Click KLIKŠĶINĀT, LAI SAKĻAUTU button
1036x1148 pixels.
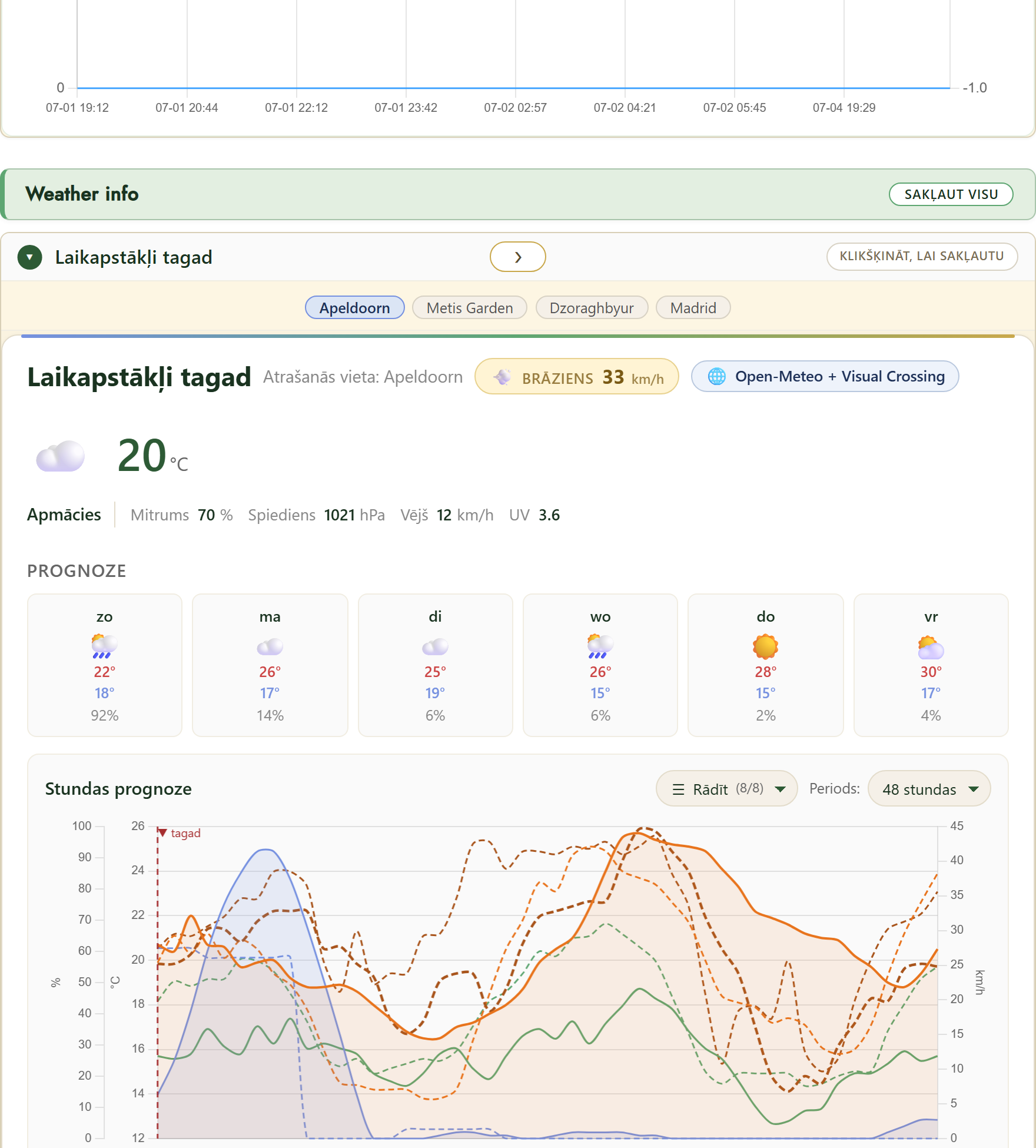tap(921, 256)
